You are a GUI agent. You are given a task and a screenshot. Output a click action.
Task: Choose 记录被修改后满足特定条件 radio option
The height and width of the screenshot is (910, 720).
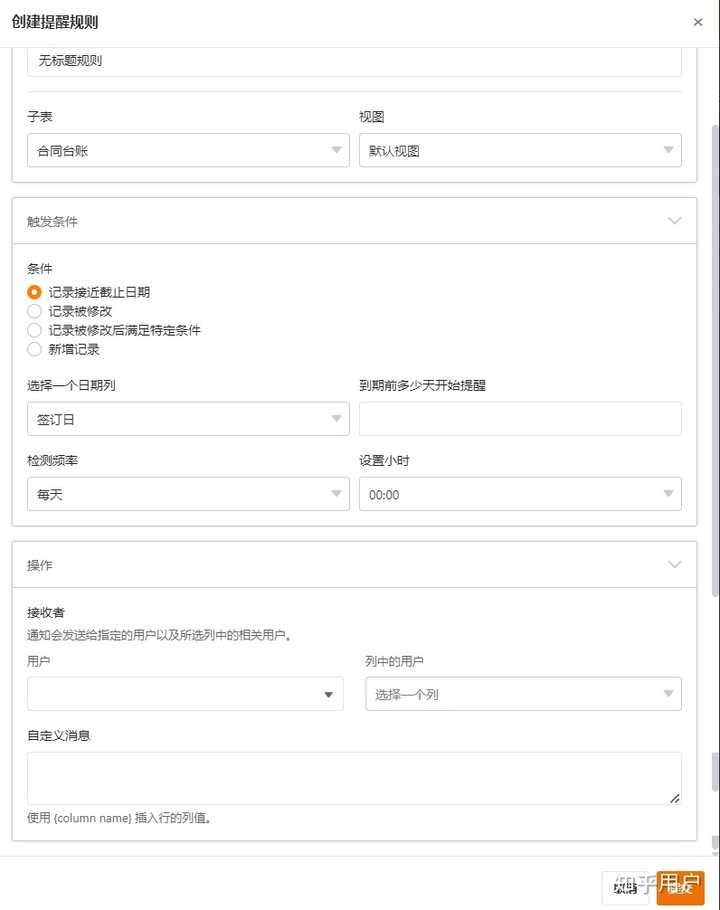coord(34,330)
